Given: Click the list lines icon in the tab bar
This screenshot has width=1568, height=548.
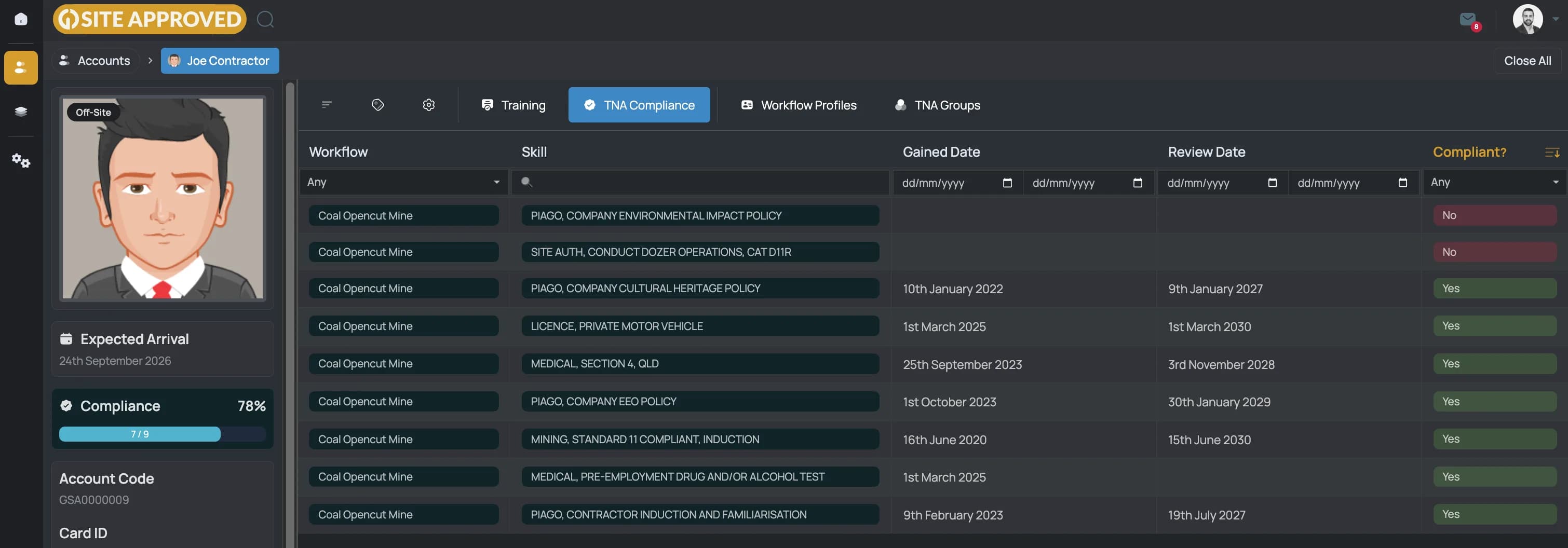Looking at the screenshot, I should pyautogui.click(x=327, y=105).
